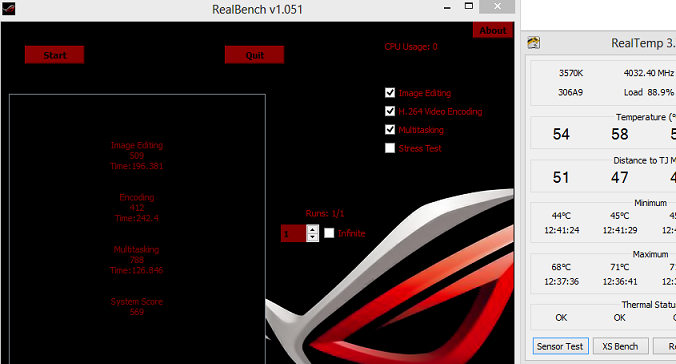Click Distance to TJ Max value 47
Screen dimensions: 676x364
[620, 178]
